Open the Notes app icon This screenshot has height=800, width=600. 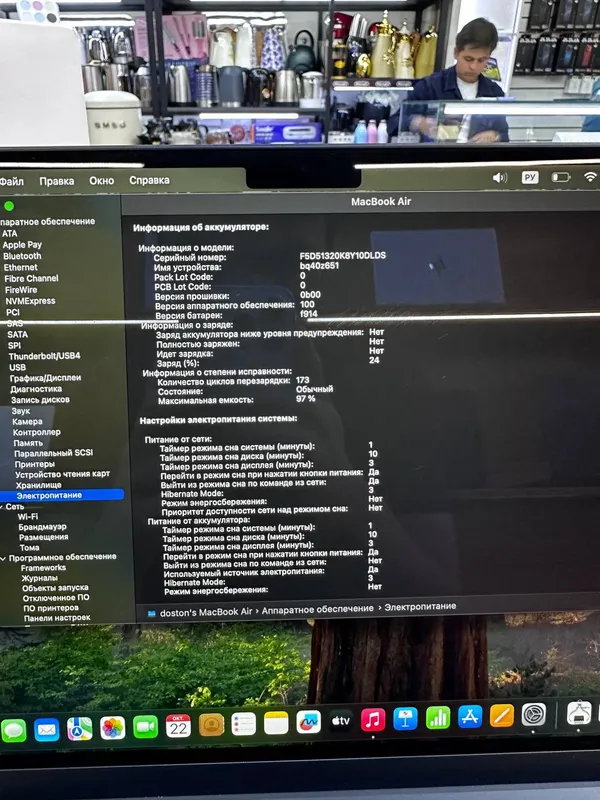click(276, 723)
